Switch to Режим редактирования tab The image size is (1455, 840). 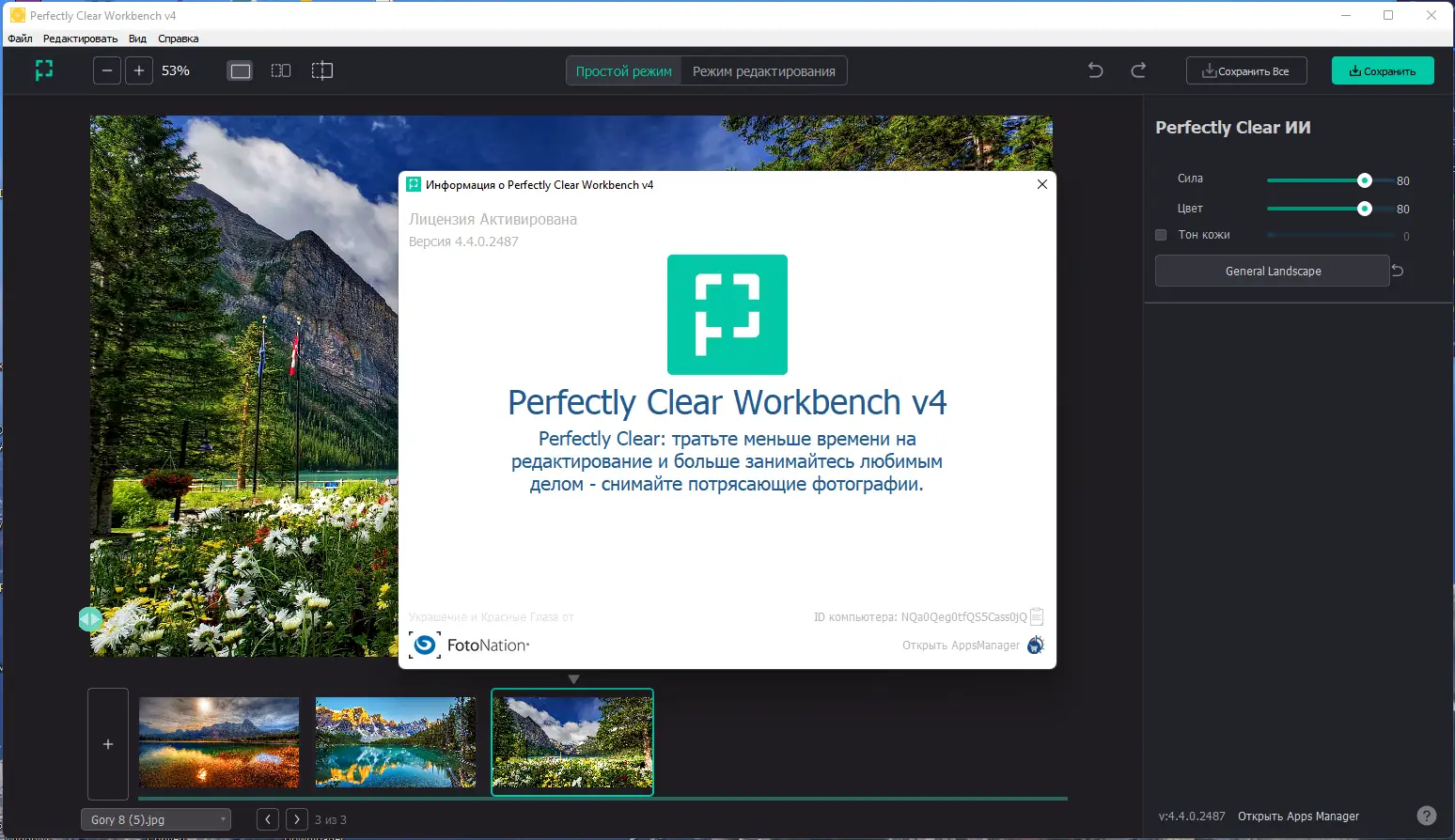pyautogui.click(x=764, y=71)
